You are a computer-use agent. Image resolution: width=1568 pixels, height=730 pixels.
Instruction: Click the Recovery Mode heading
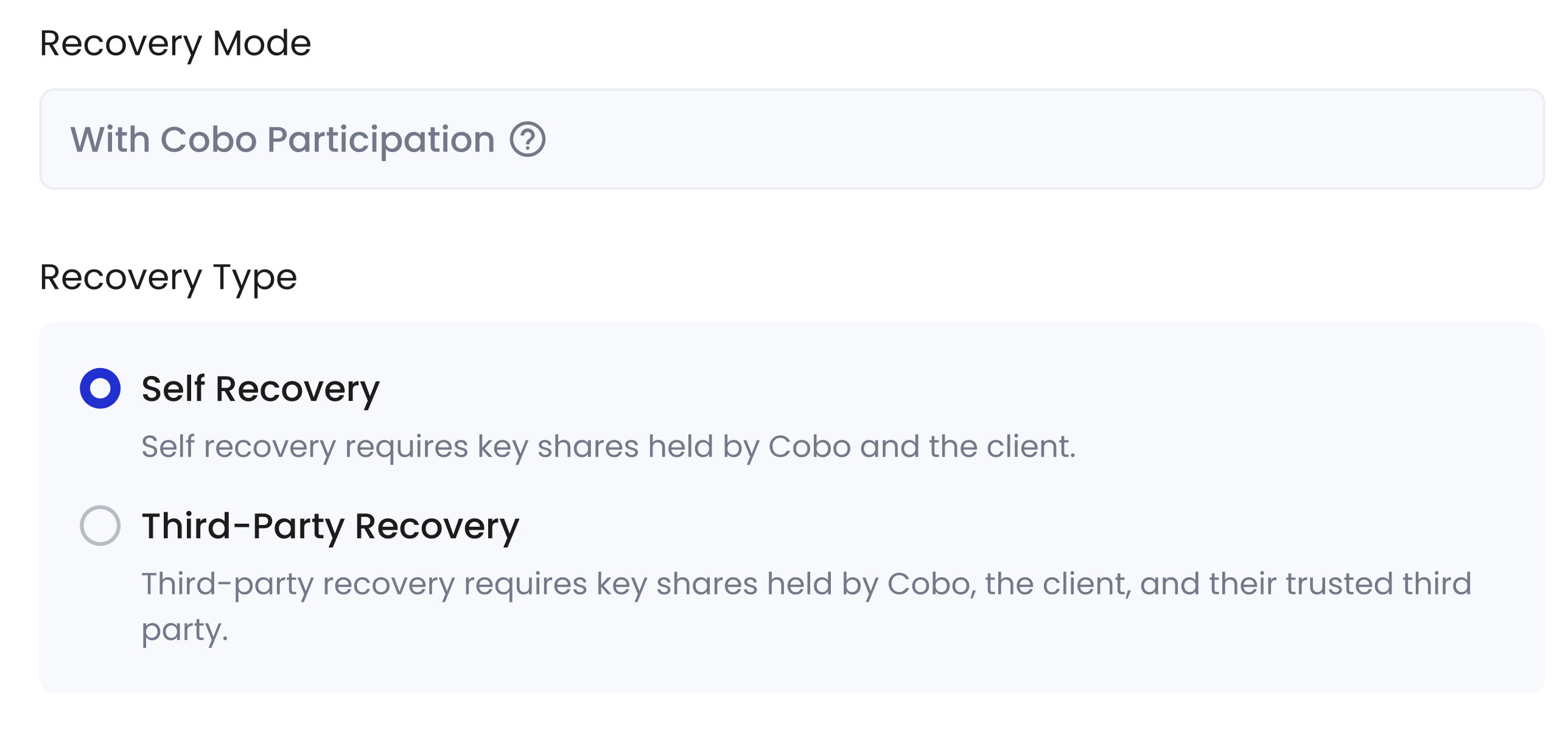point(175,44)
